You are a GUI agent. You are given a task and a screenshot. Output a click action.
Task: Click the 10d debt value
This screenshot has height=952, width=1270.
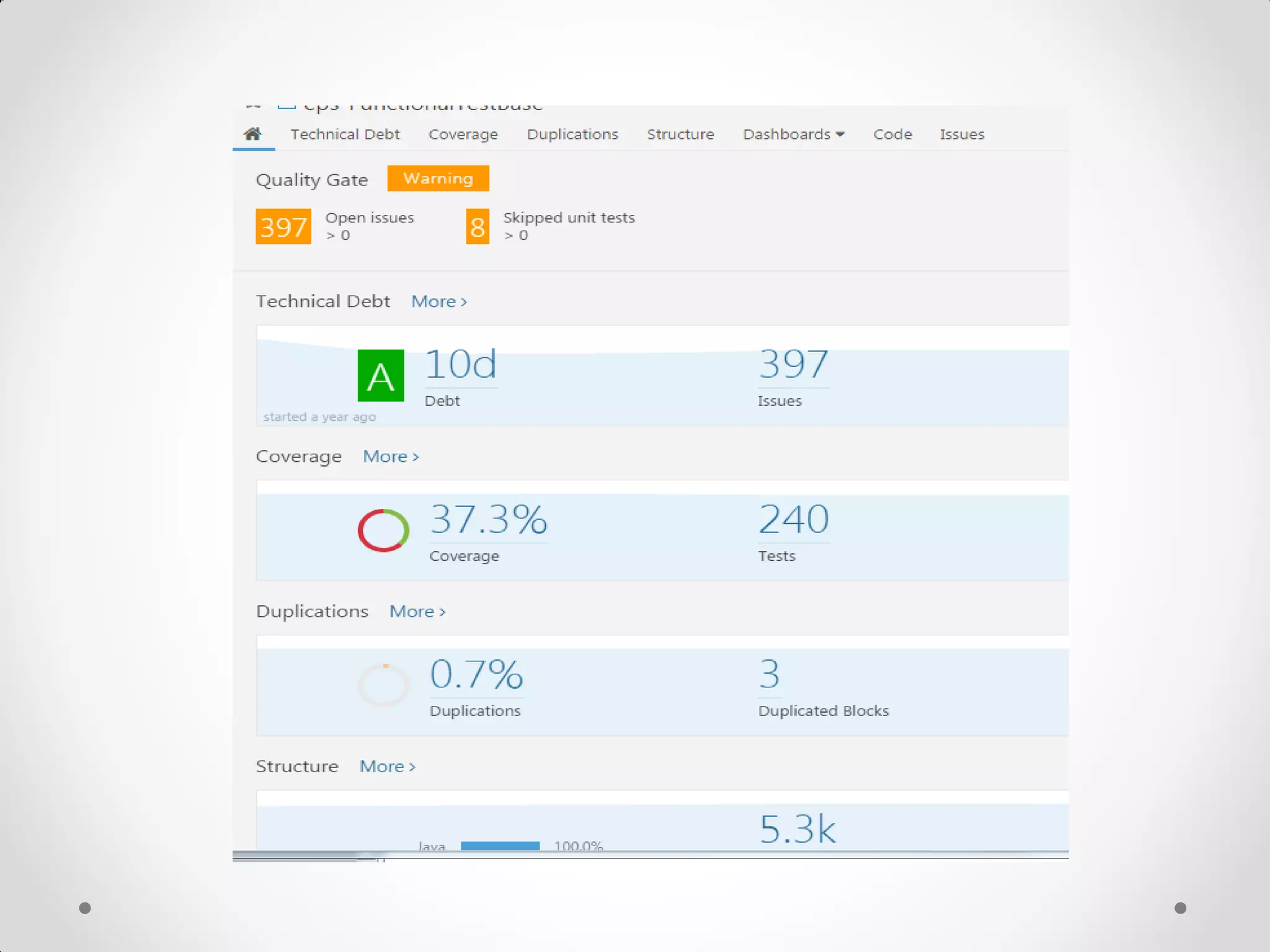[461, 364]
